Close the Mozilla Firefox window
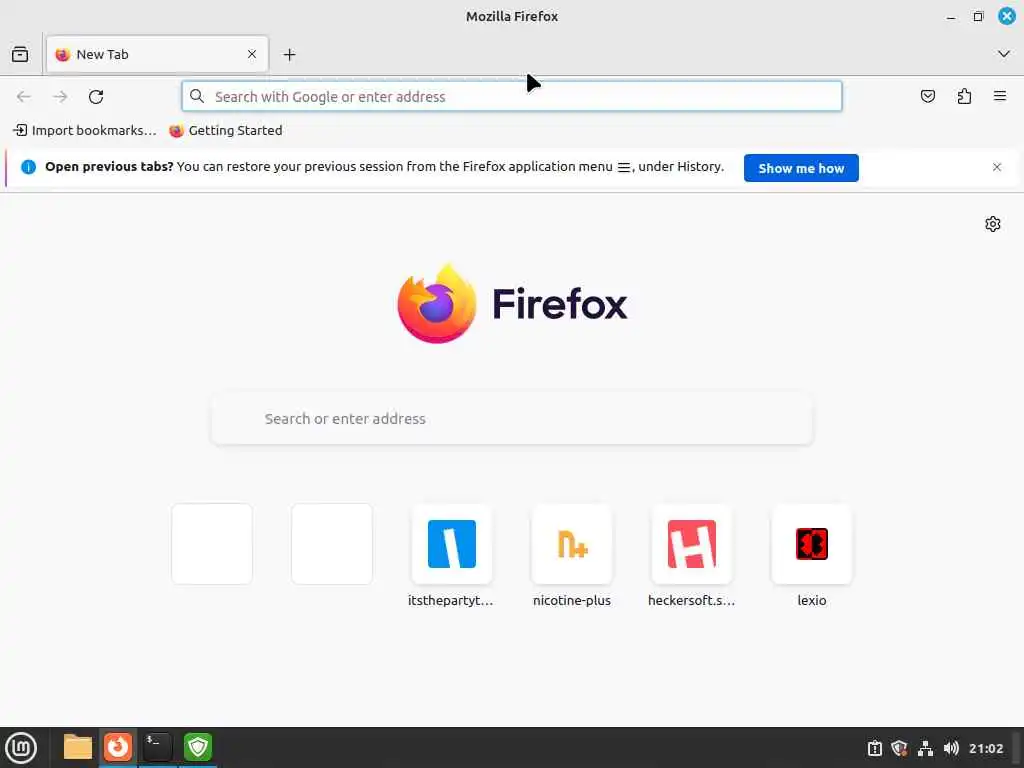The height and width of the screenshot is (768, 1024). [x=1007, y=16]
